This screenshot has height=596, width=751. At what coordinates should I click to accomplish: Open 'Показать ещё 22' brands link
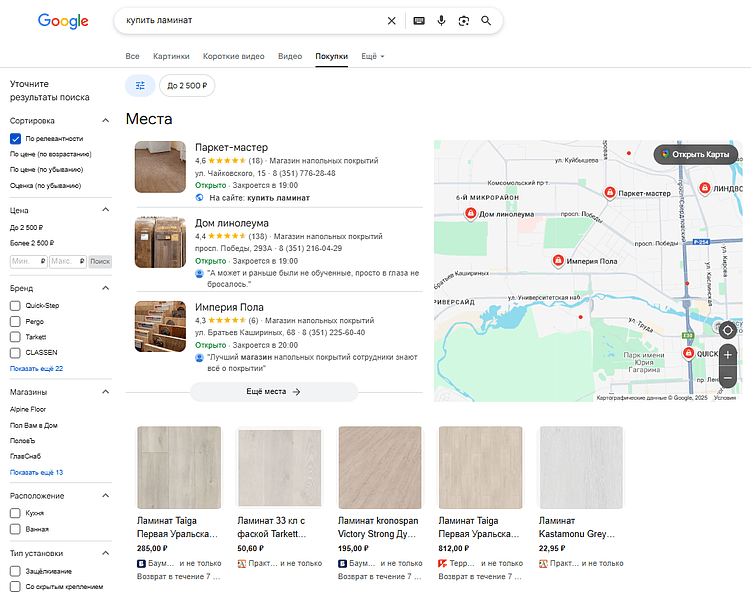pos(36,369)
